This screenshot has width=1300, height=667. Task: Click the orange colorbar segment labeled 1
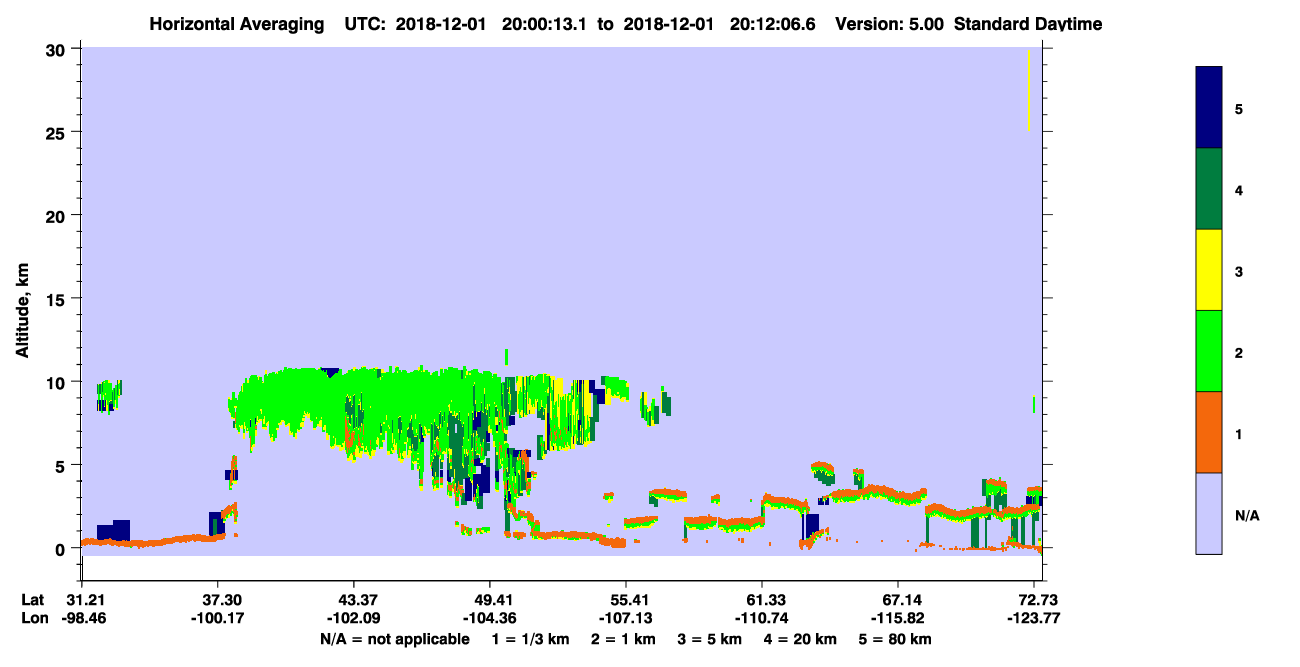tap(1209, 432)
